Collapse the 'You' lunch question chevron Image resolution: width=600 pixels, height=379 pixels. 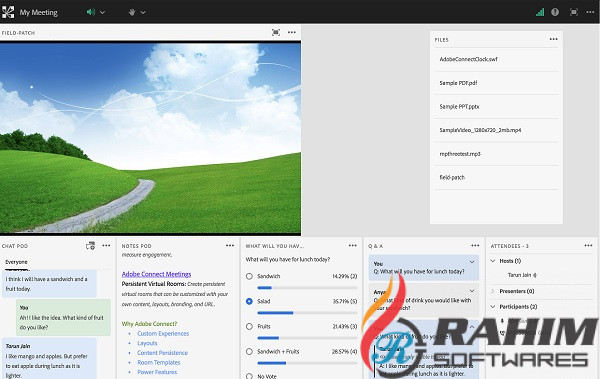[472, 262]
